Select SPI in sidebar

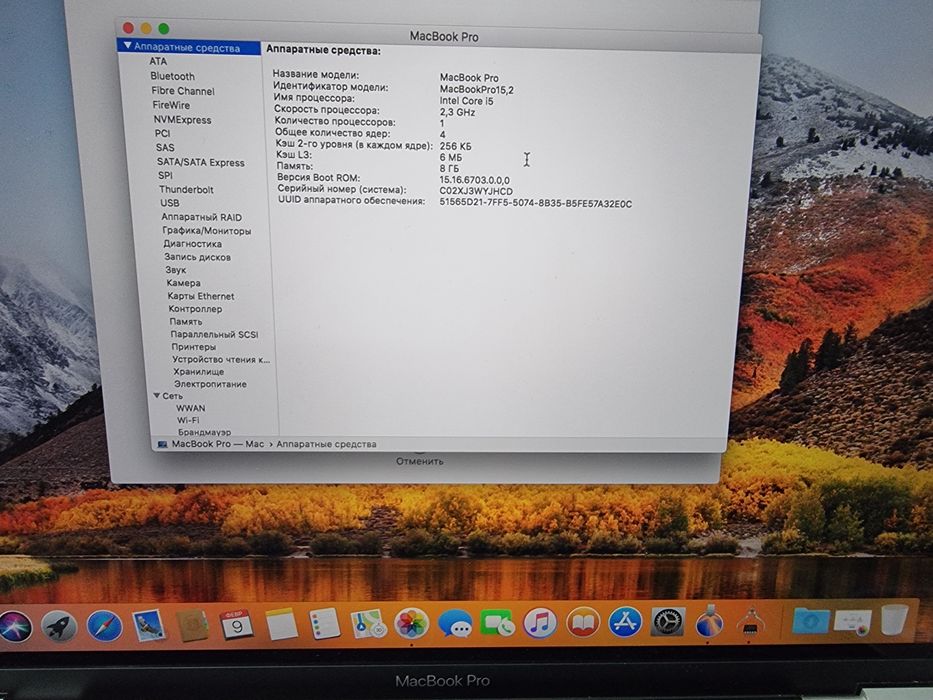click(x=165, y=176)
